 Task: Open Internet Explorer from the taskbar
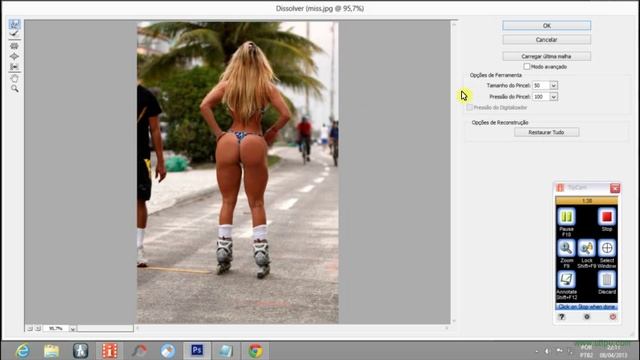coord(22,351)
